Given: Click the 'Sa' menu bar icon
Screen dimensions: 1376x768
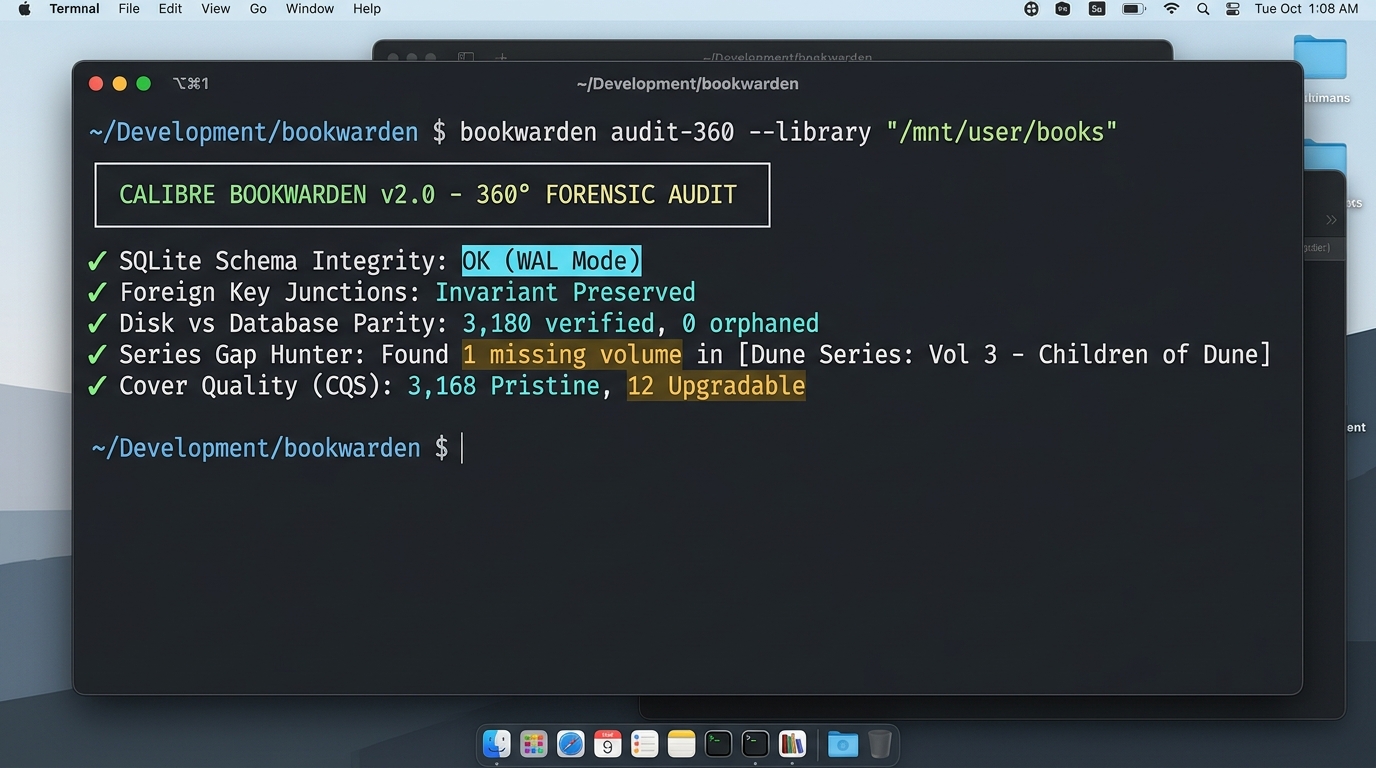Looking at the screenshot, I should click(x=1097, y=9).
